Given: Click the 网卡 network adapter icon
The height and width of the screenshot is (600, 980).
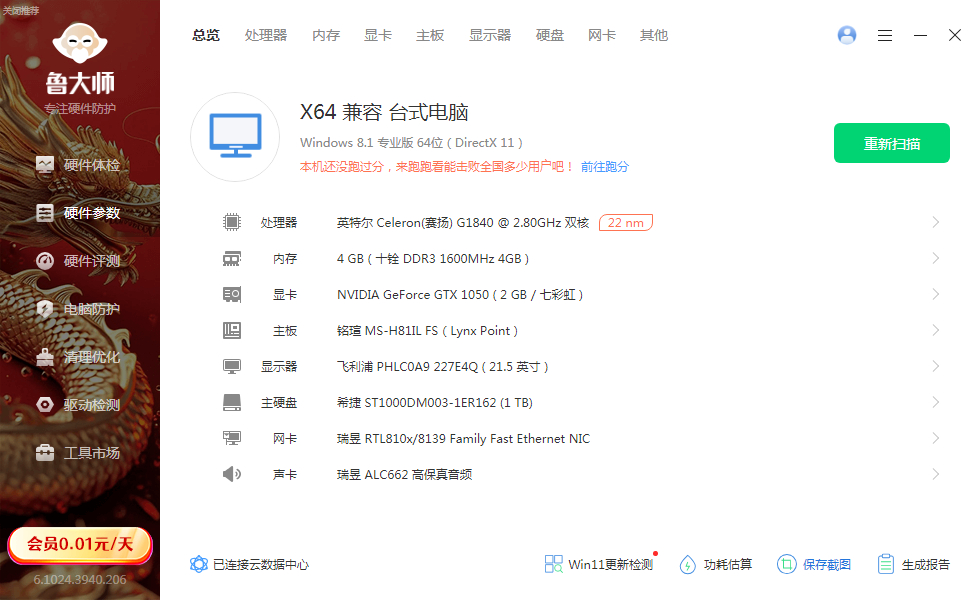Looking at the screenshot, I should pyautogui.click(x=232, y=438).
